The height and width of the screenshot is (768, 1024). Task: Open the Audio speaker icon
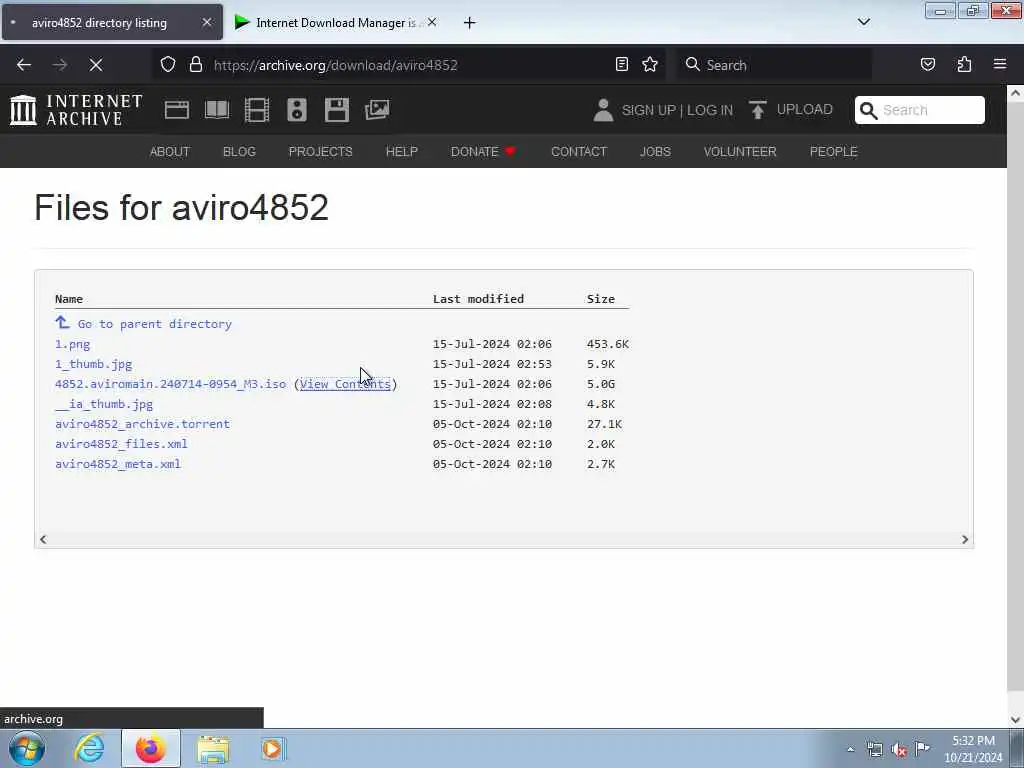tap(296, 110)
